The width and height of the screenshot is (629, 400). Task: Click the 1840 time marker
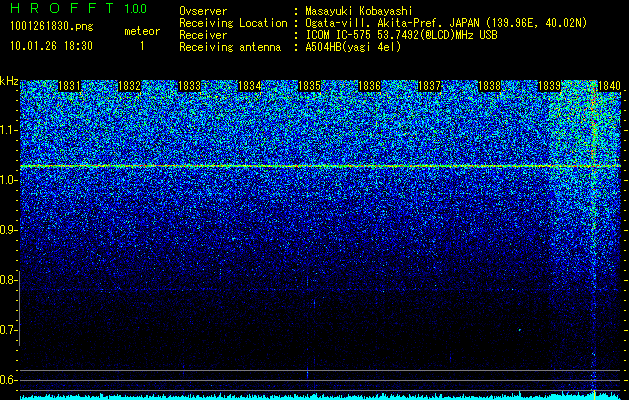(609, 86)
